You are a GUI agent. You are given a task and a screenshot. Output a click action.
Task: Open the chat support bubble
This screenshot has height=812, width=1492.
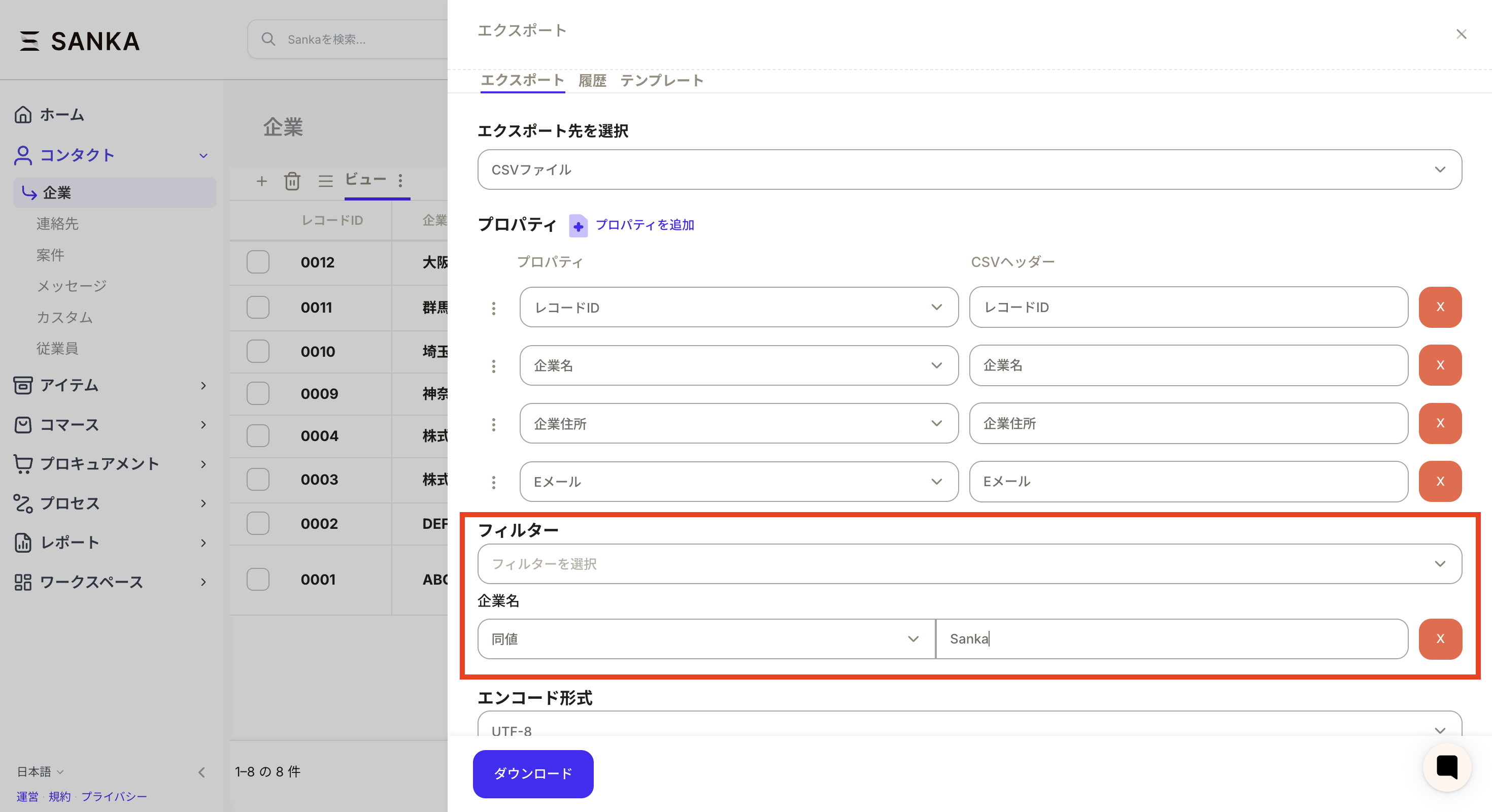coord(1447,767)
